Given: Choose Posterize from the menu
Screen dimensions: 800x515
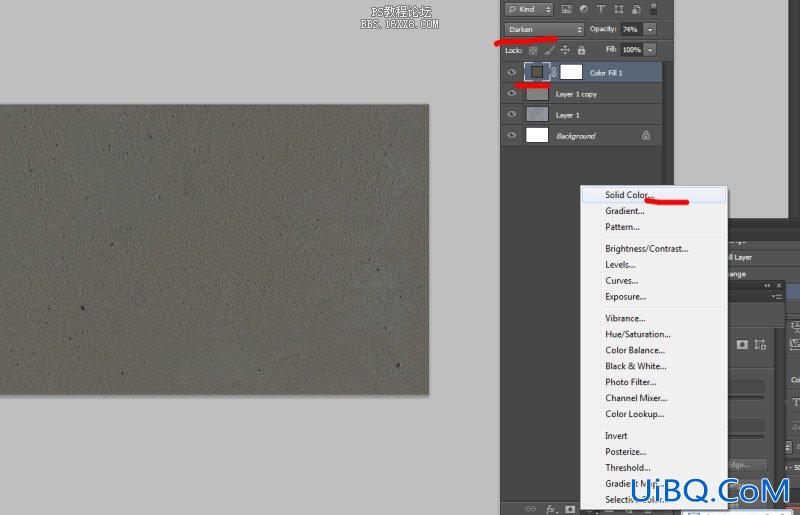Looking at the screenshot, I should tap(654, 452).
